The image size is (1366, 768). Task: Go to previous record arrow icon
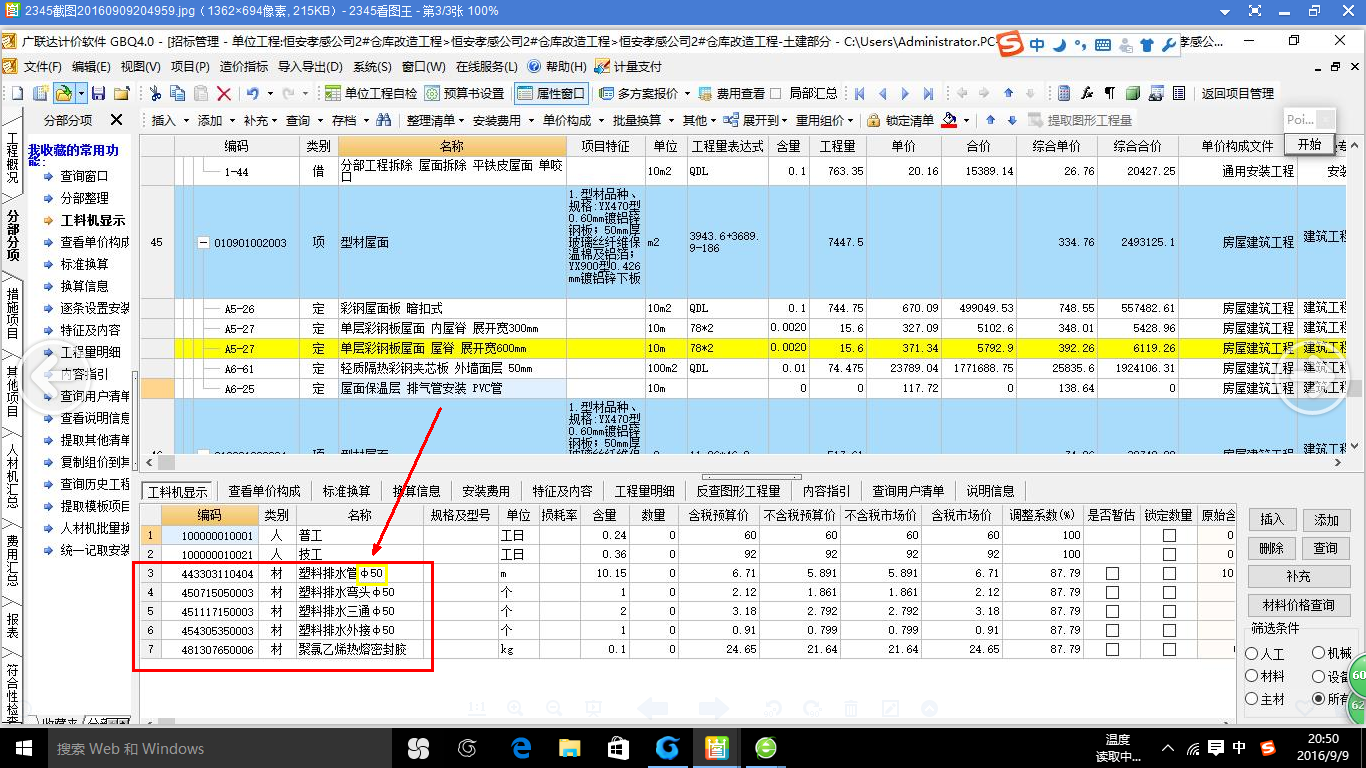pyautogui.click(x=882, y=93)
